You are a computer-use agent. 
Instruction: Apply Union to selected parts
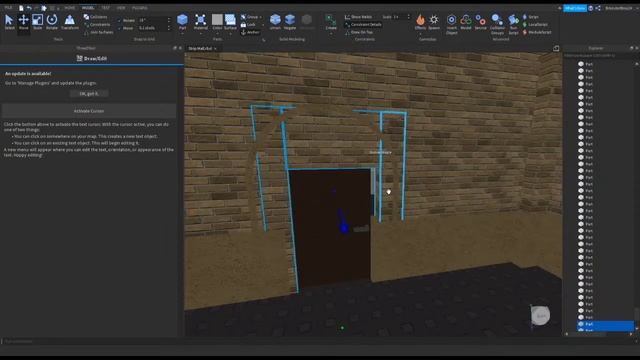pos(275,22)
